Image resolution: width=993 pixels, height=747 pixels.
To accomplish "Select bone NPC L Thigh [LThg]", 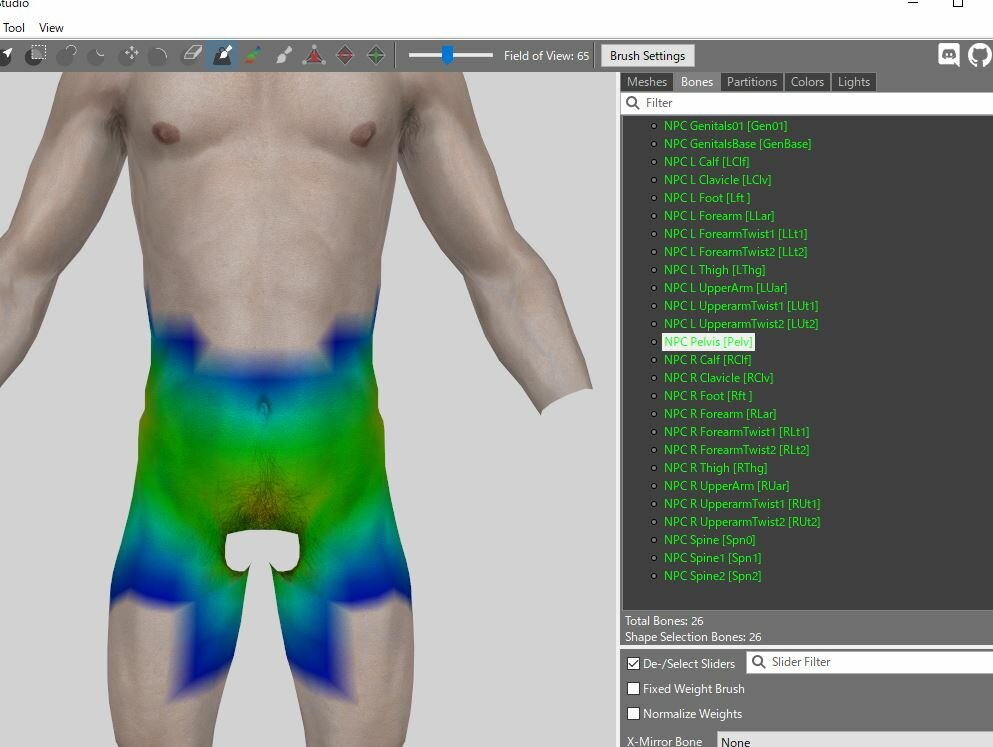I will 714,270.
